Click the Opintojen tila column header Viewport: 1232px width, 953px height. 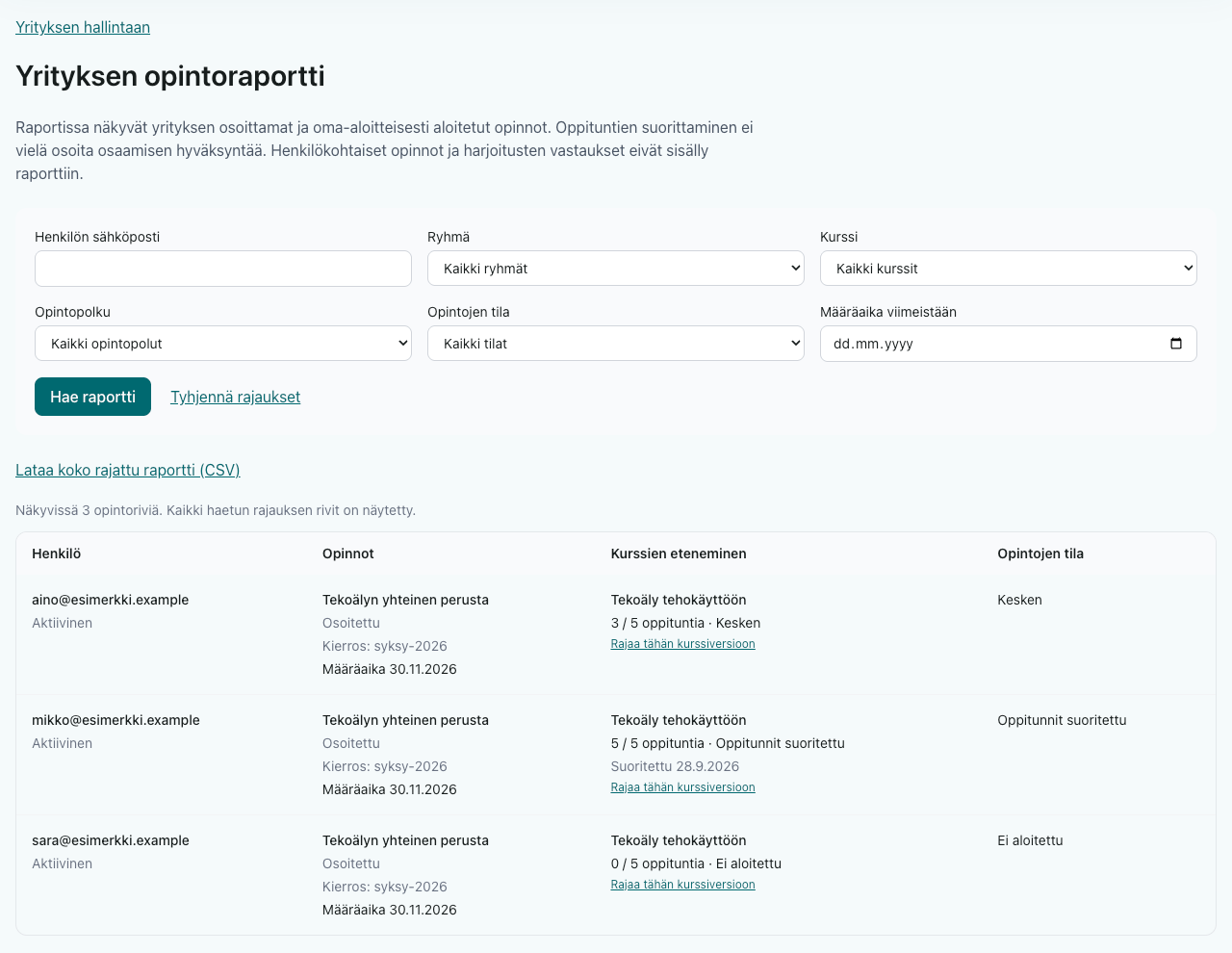click(x=1040, y=554)
